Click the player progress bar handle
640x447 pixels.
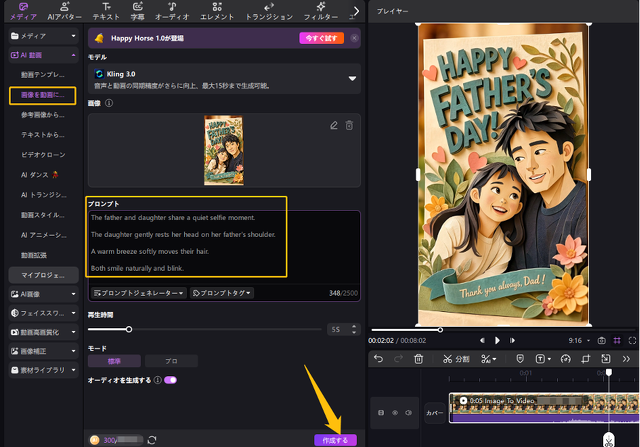click(440, 330)
